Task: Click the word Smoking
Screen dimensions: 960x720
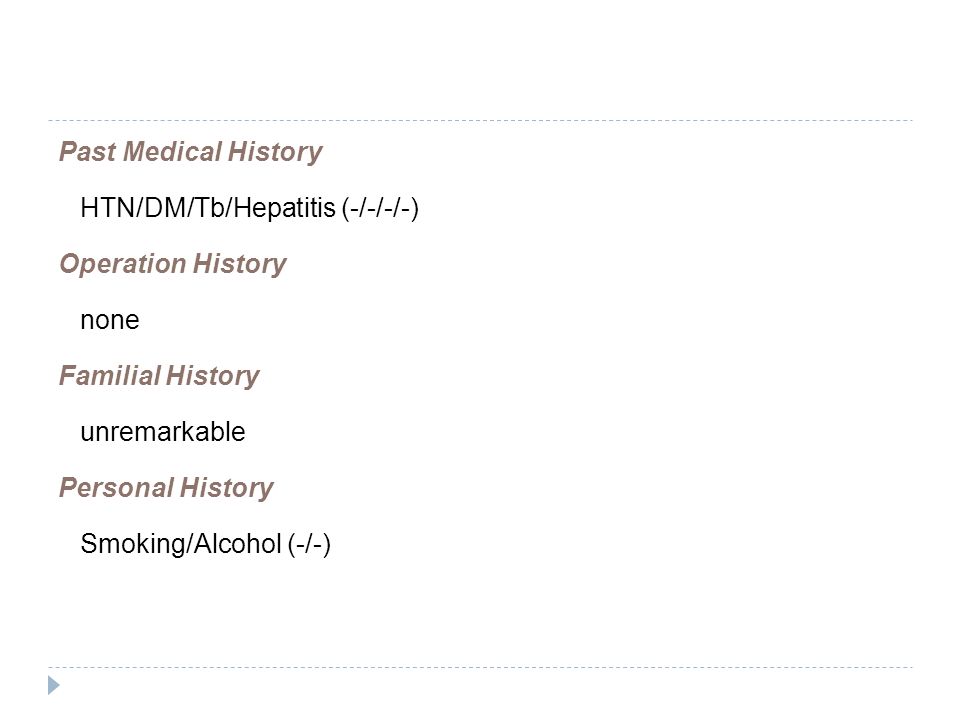Action: [x=133, y=544]
